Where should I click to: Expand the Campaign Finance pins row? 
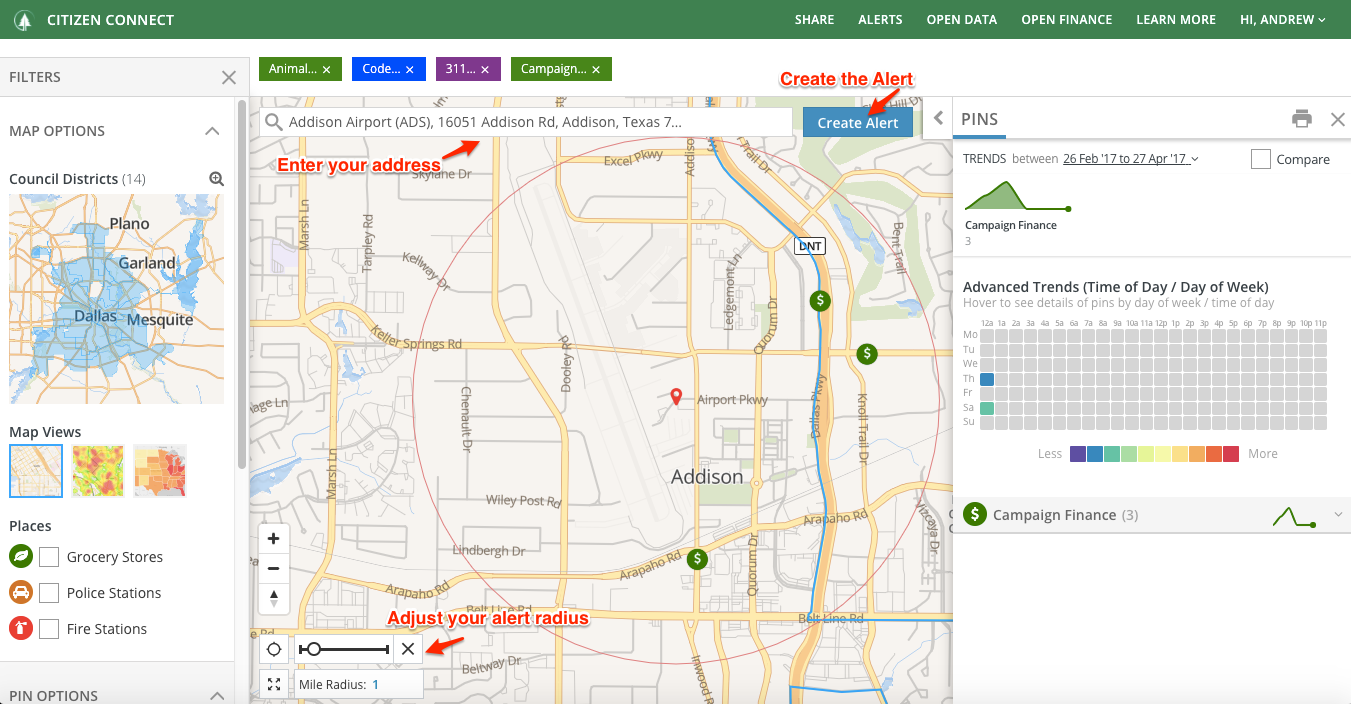(x=1339, y=515)
